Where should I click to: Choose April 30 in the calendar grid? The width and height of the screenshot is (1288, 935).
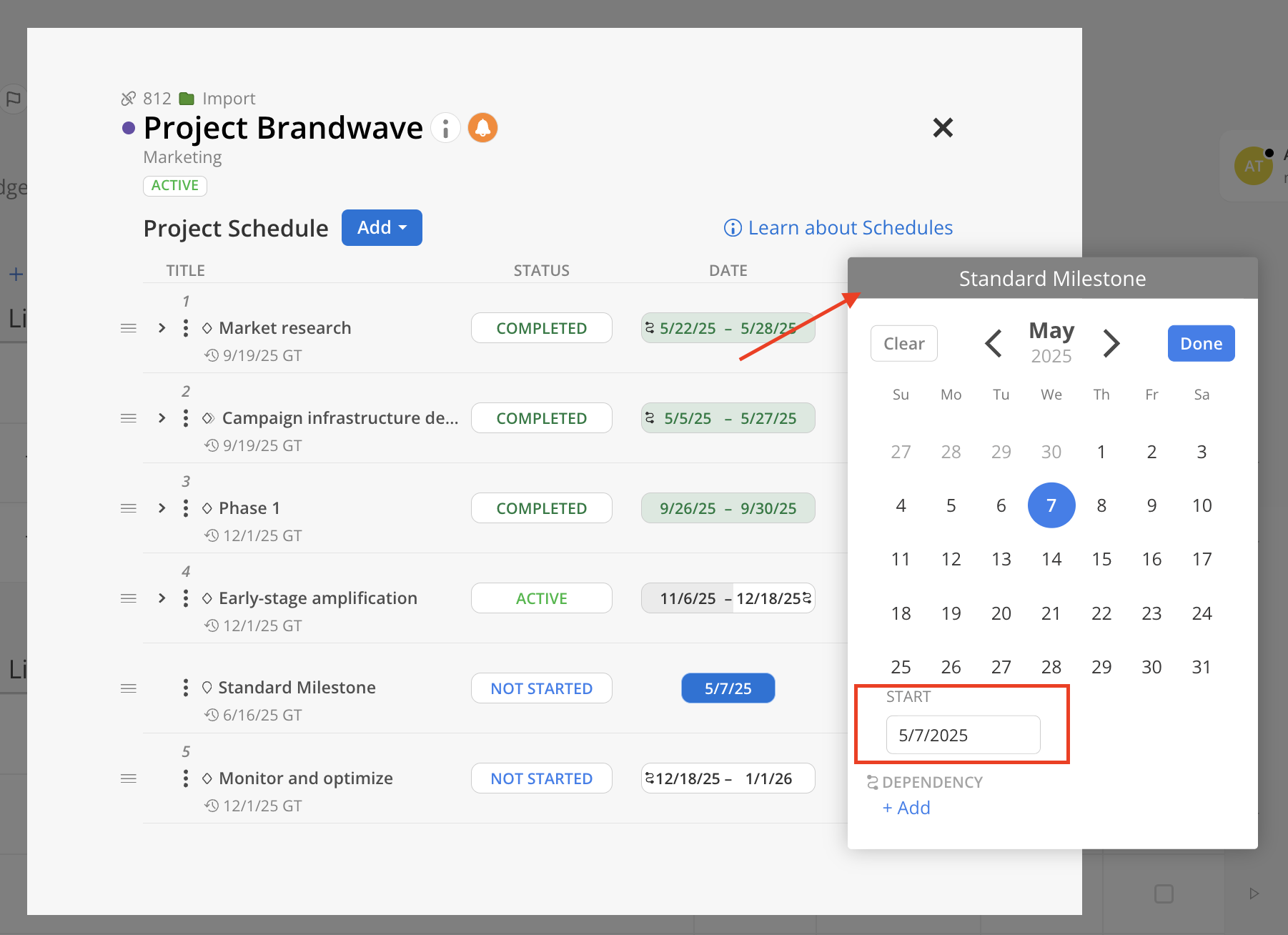coord(1051,452)
